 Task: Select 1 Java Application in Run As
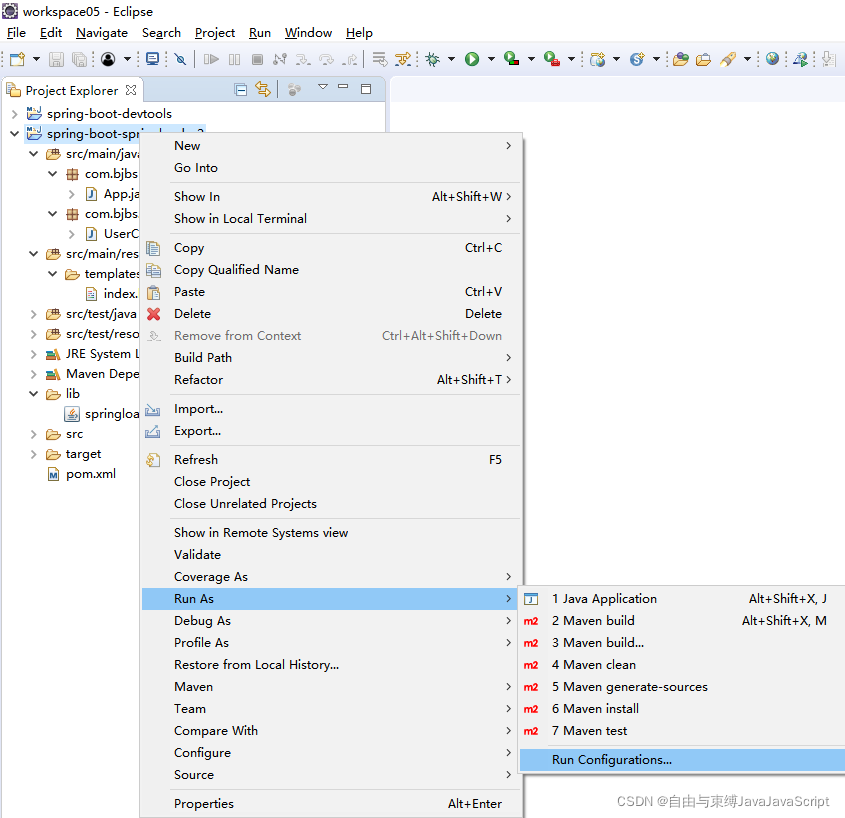[682, 599]
